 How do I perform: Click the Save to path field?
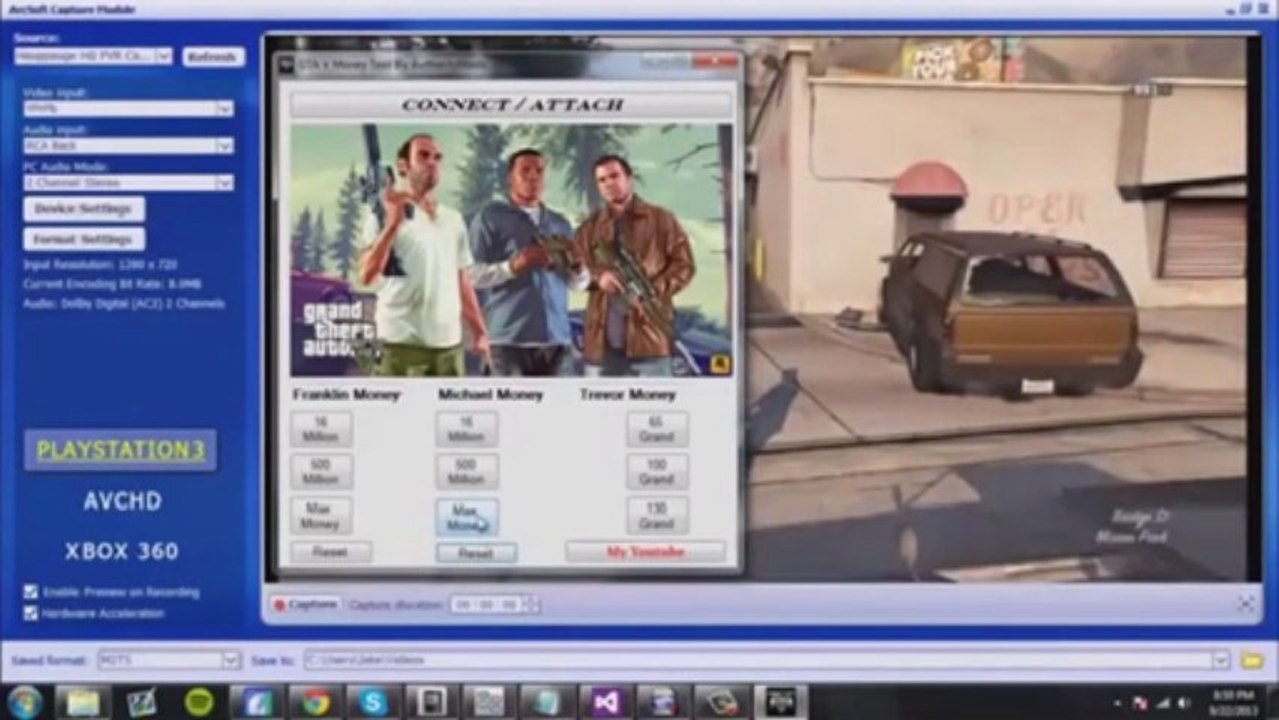[758, 660]
